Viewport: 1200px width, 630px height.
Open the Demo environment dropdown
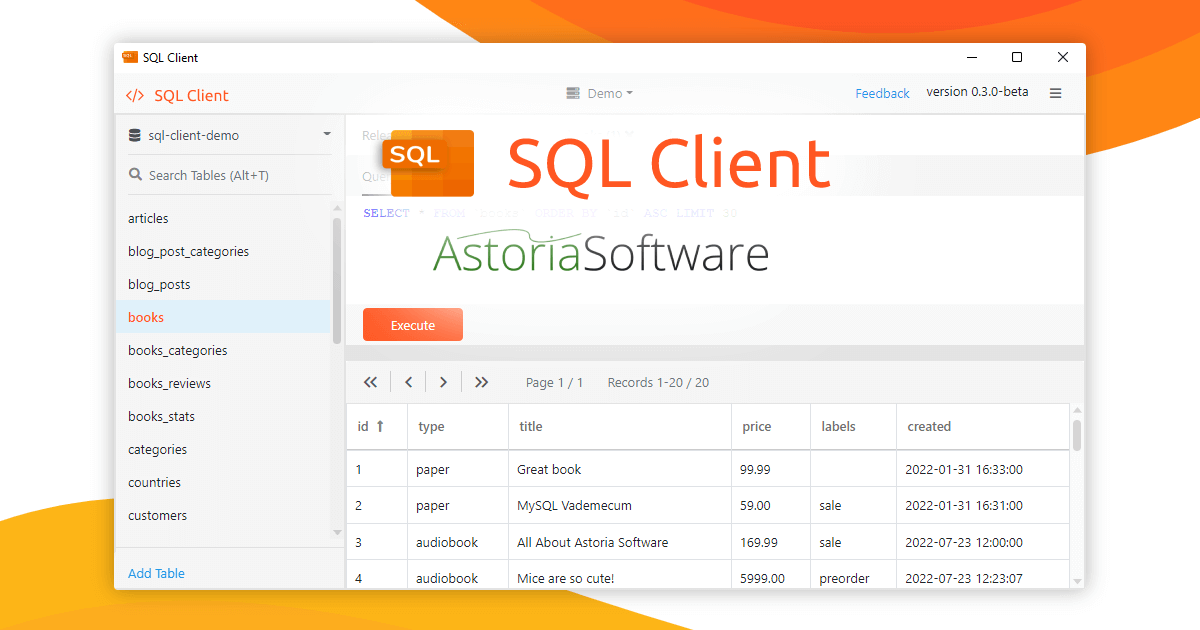[599, 92]
